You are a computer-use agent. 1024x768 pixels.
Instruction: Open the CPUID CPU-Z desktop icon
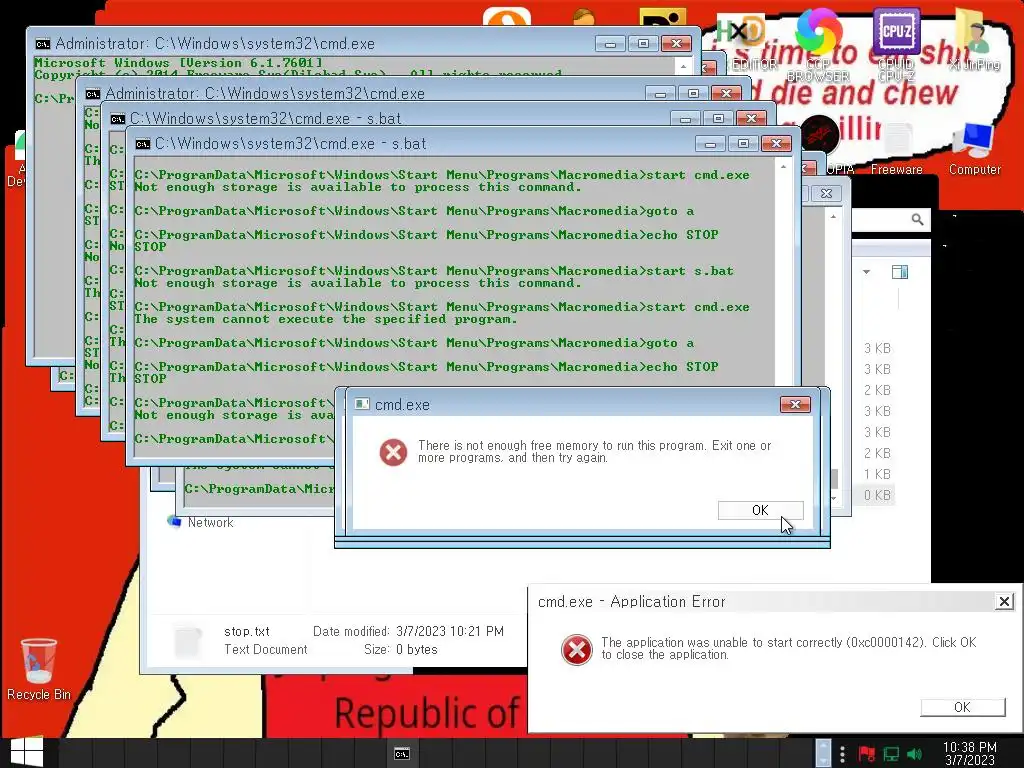tap(896, 31)
